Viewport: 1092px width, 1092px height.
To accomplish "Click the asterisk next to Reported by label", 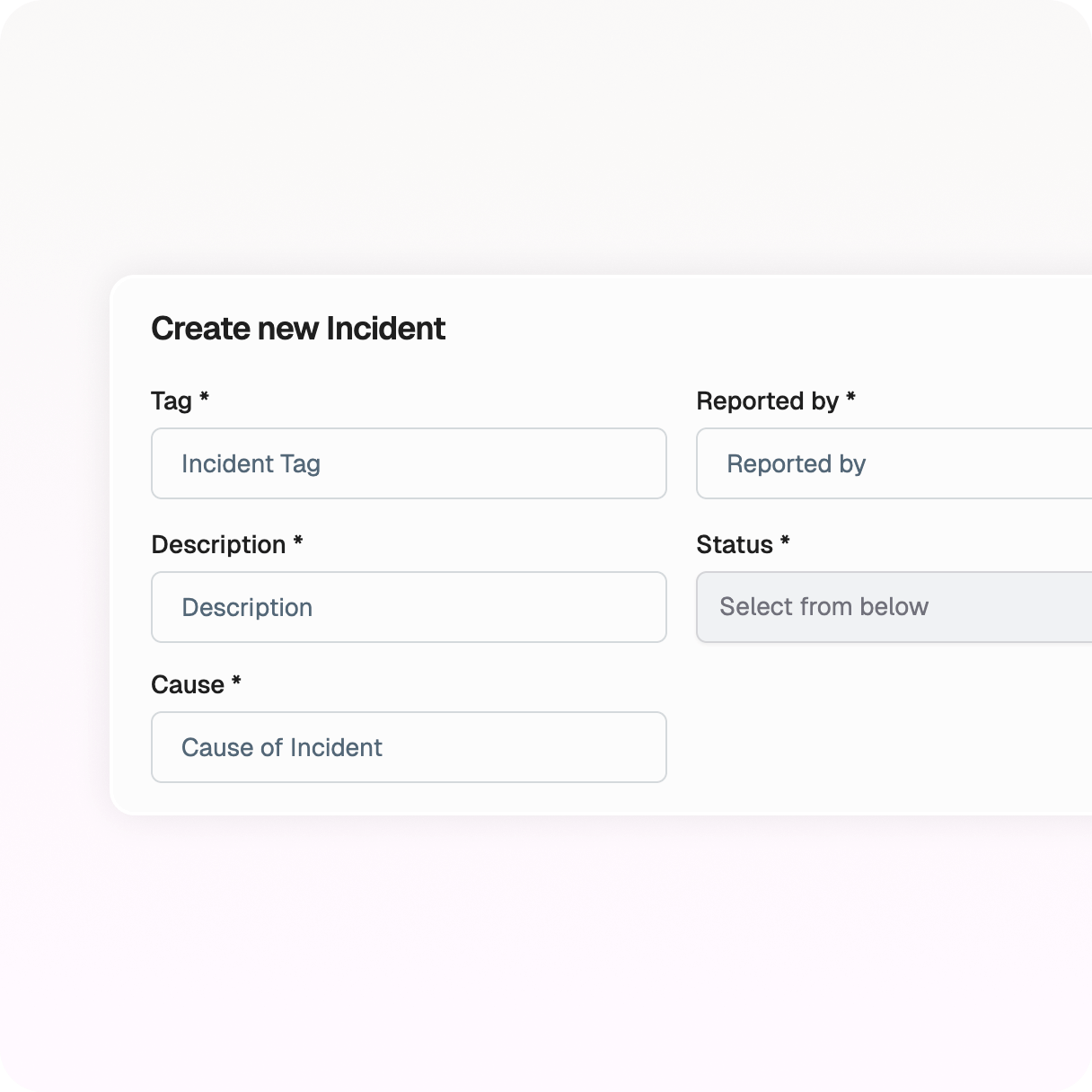I will pyautogui.click(x=850, y=397).
